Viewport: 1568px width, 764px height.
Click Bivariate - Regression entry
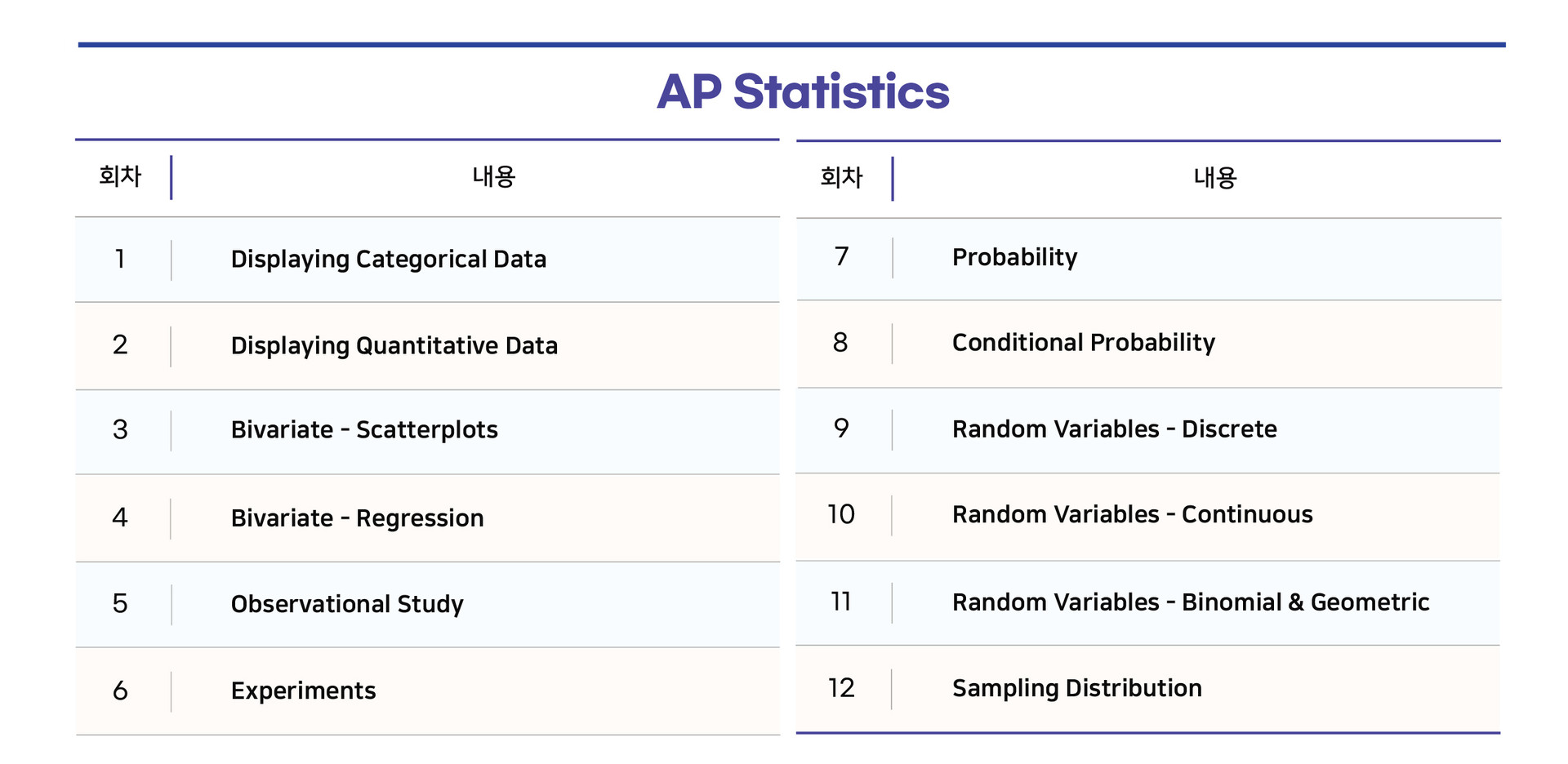click(357, 518)
